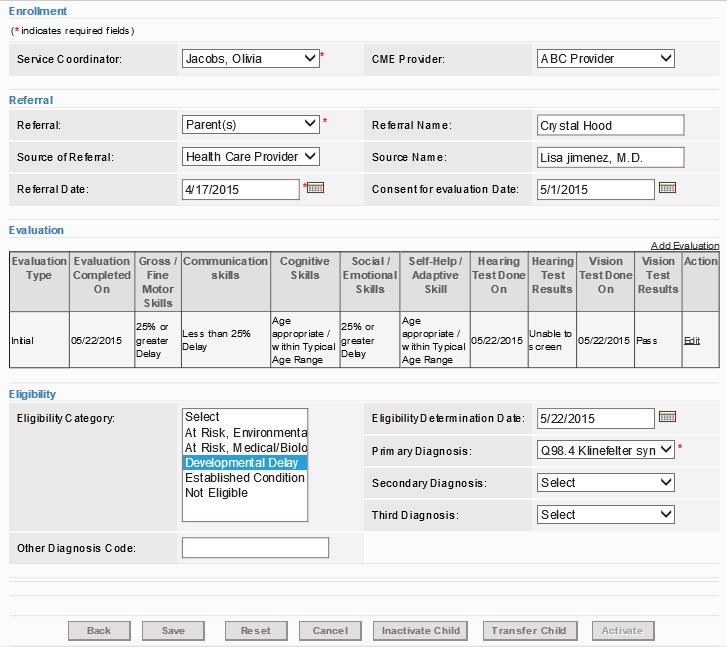This screenshot has width=727, height=647.
Task: Choose 'Select' in the Eligibility Category list
Action: [245, 416]
